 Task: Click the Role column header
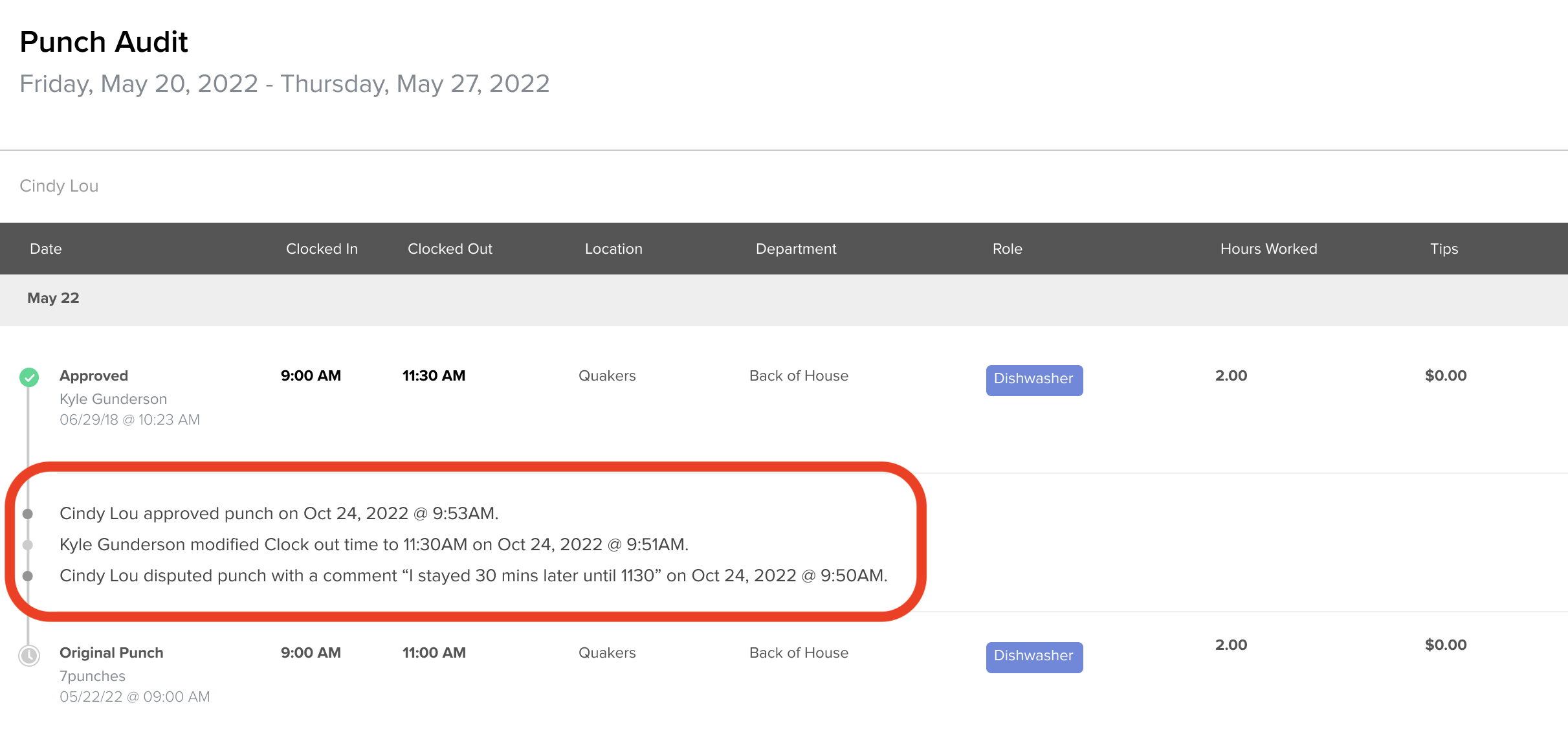pos(1007,249)
